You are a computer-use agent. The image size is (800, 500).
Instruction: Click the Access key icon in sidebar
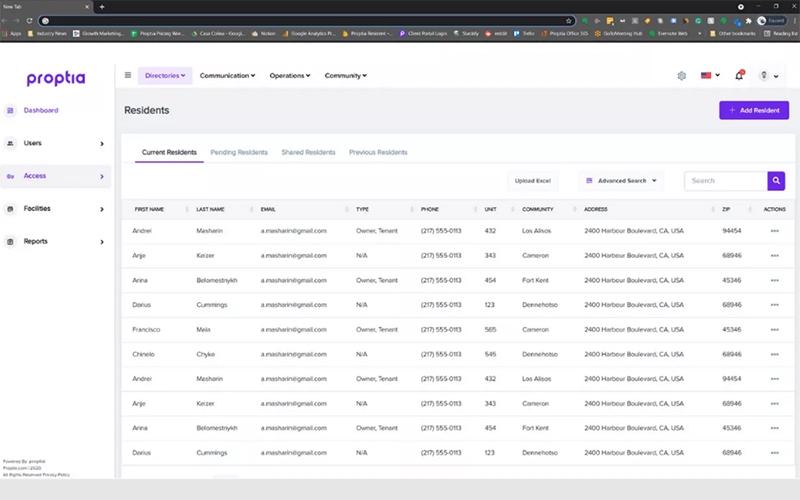click(10, 176)
